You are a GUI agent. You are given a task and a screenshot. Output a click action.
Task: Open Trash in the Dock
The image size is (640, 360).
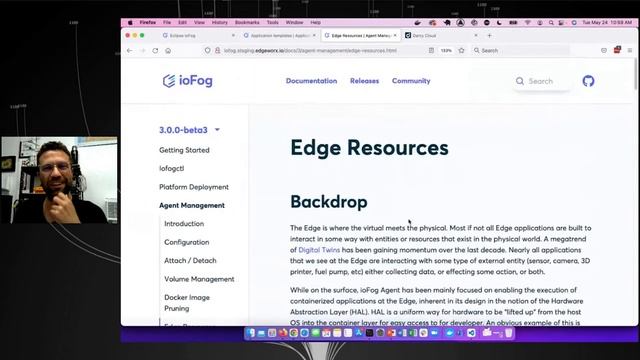tap(509, 333)
